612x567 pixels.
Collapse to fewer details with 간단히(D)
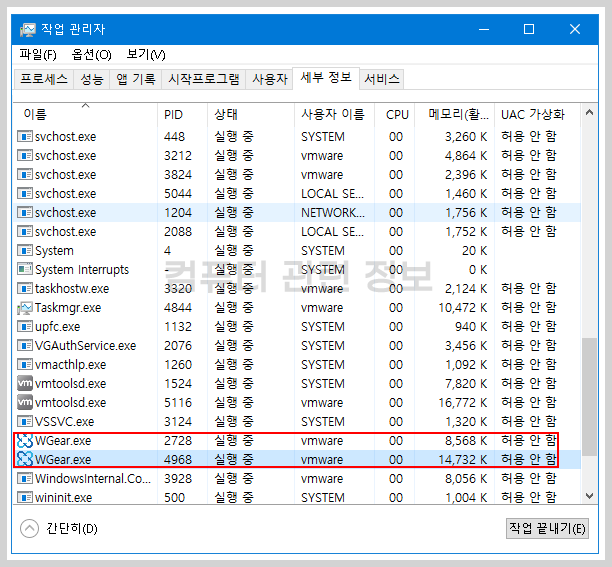point(59,529)
